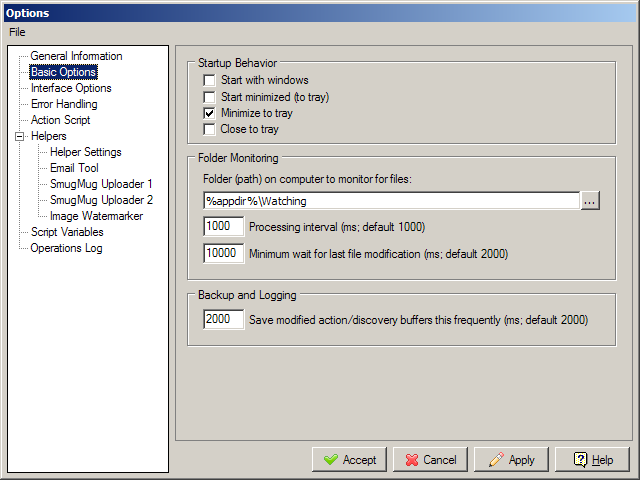640x480 pixels.
Task: Click green checkmark icon on Accept
Action: pos(331,460)
